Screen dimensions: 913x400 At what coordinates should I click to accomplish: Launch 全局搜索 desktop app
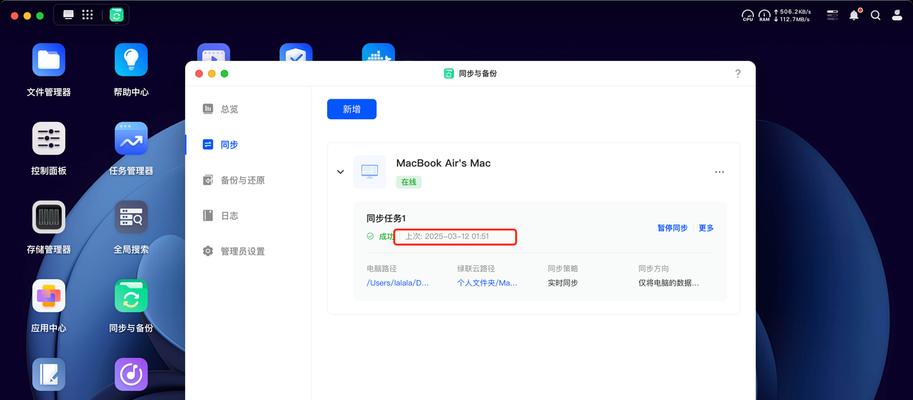pyautogui.click(x=131, y=217)
